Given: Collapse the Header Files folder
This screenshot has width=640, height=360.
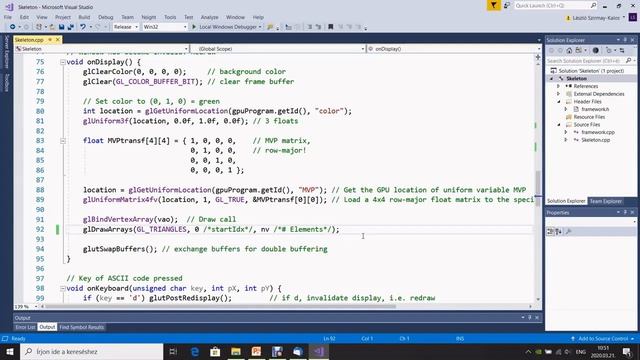Looking at the screenshot, I should [558, 102].
